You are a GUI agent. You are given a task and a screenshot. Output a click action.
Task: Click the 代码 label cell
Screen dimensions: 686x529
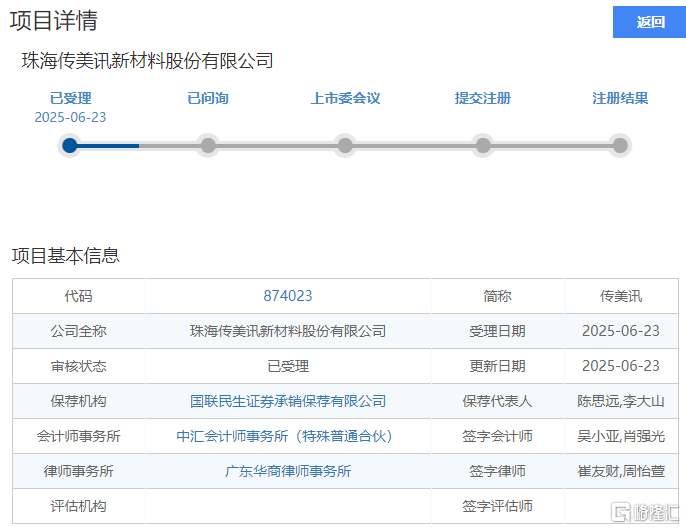(79, 296)
